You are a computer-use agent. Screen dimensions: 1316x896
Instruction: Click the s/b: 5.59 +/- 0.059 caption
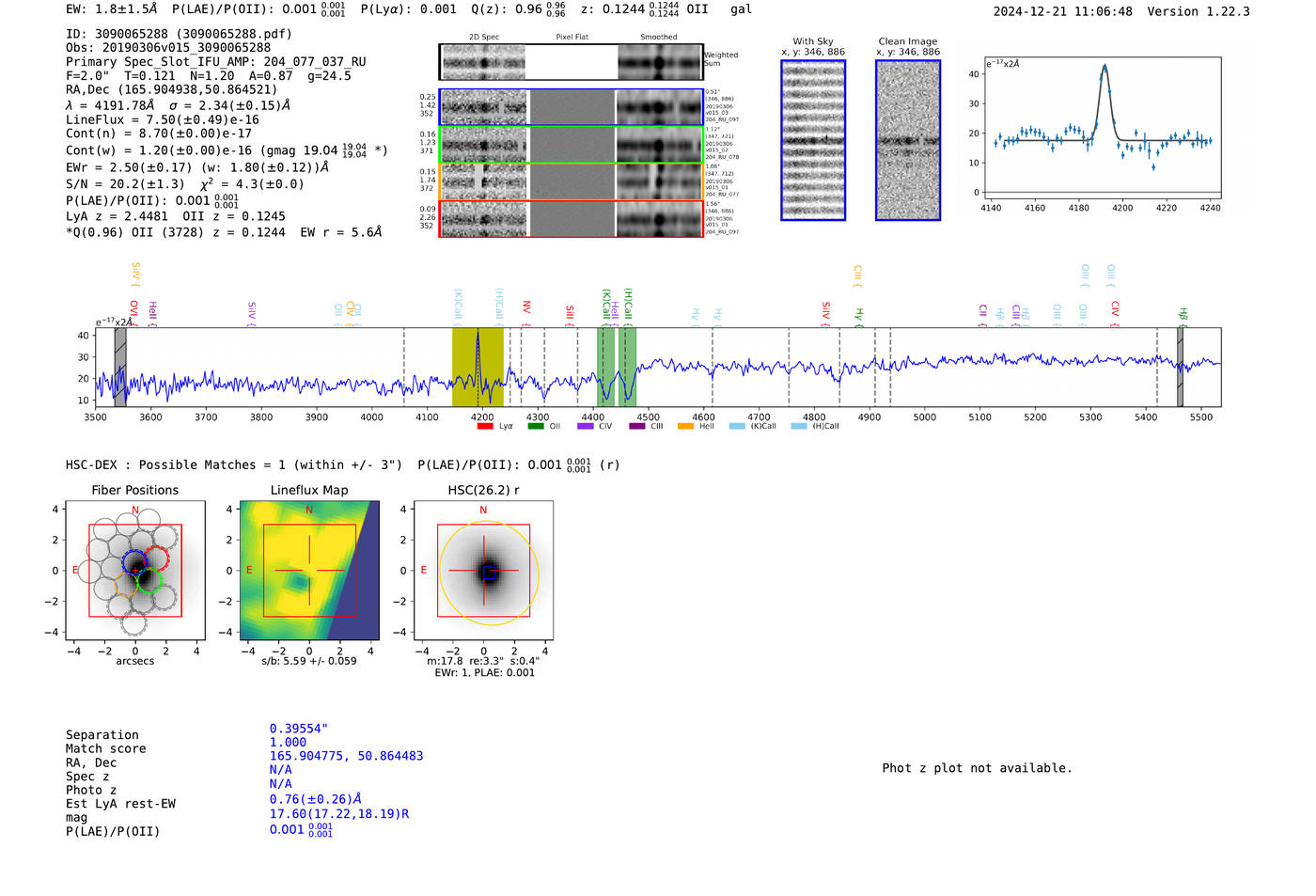point(309,661)
